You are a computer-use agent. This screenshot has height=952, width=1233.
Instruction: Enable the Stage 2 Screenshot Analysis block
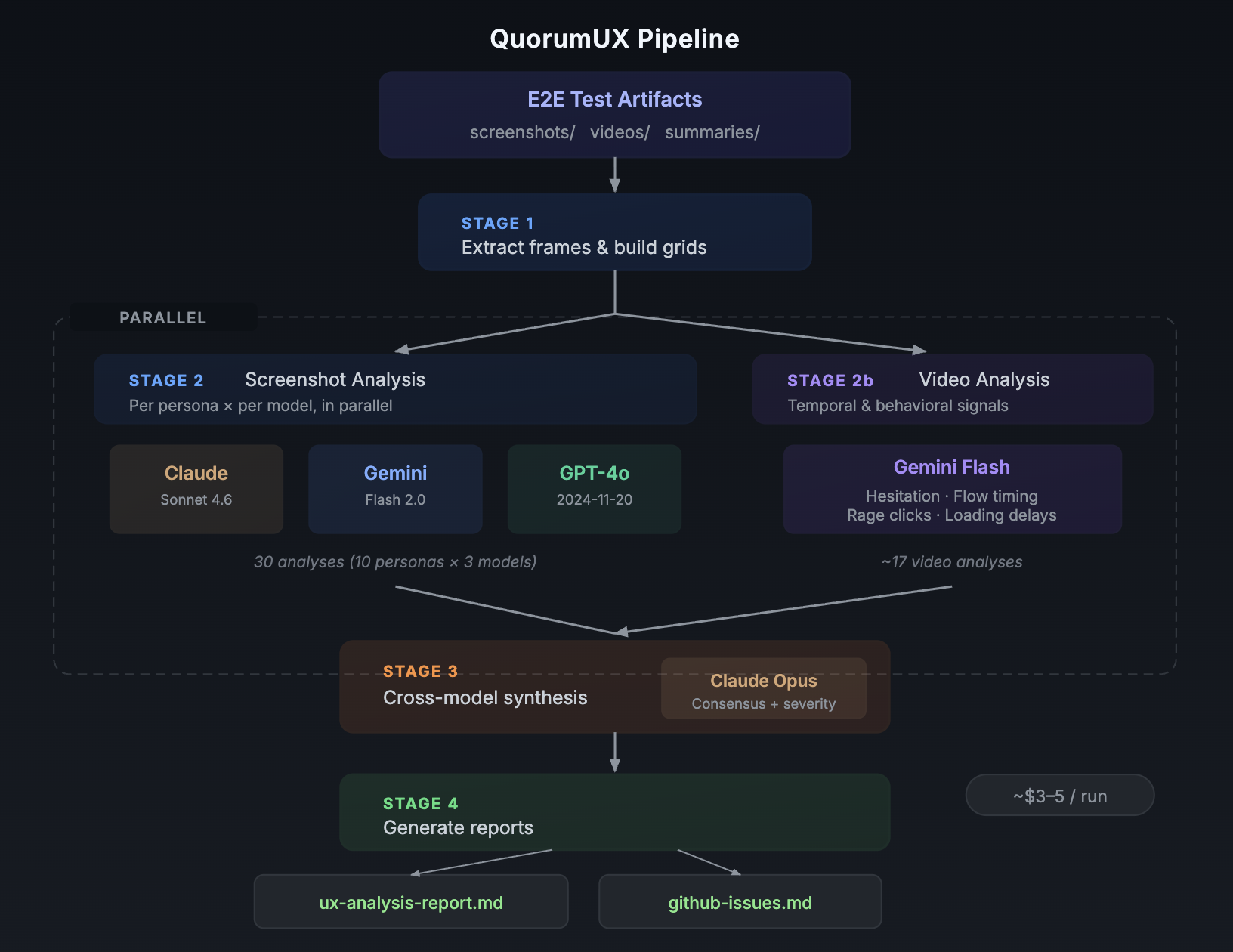pos(394,389)
